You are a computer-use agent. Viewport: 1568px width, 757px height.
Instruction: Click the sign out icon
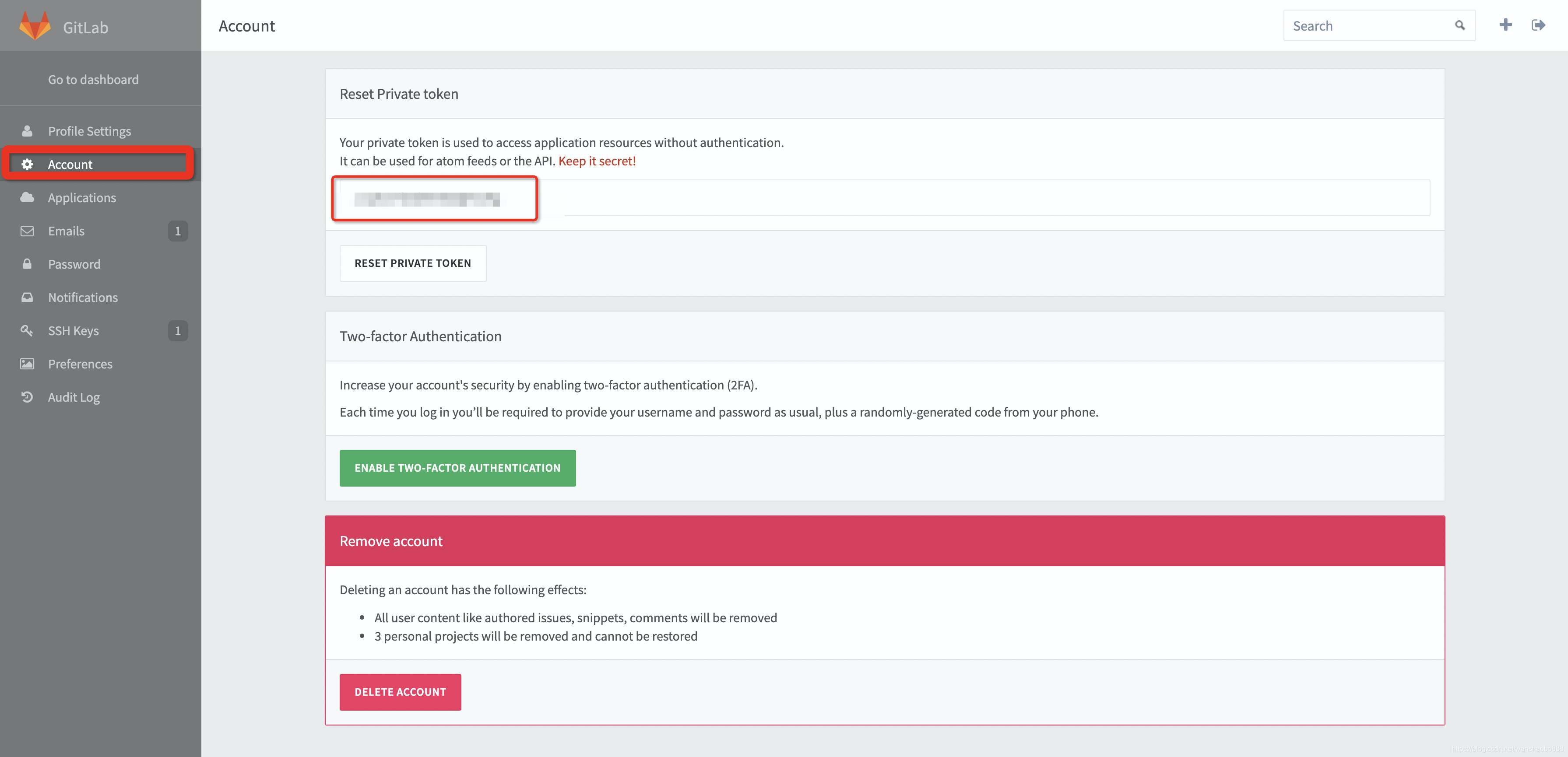point(1538,25)
